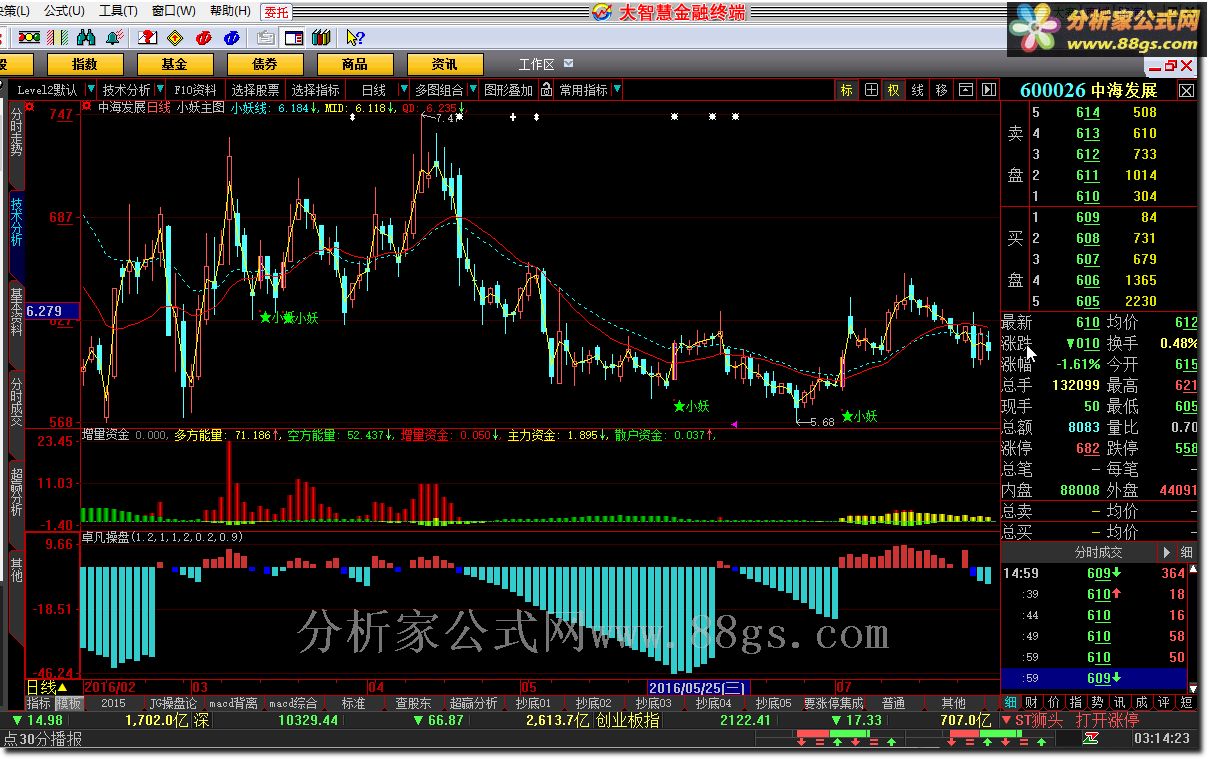Viewport: 1209px width, 759px height.
Task: Open the 公式(U) menu
Action: click(x=64, y=11)
